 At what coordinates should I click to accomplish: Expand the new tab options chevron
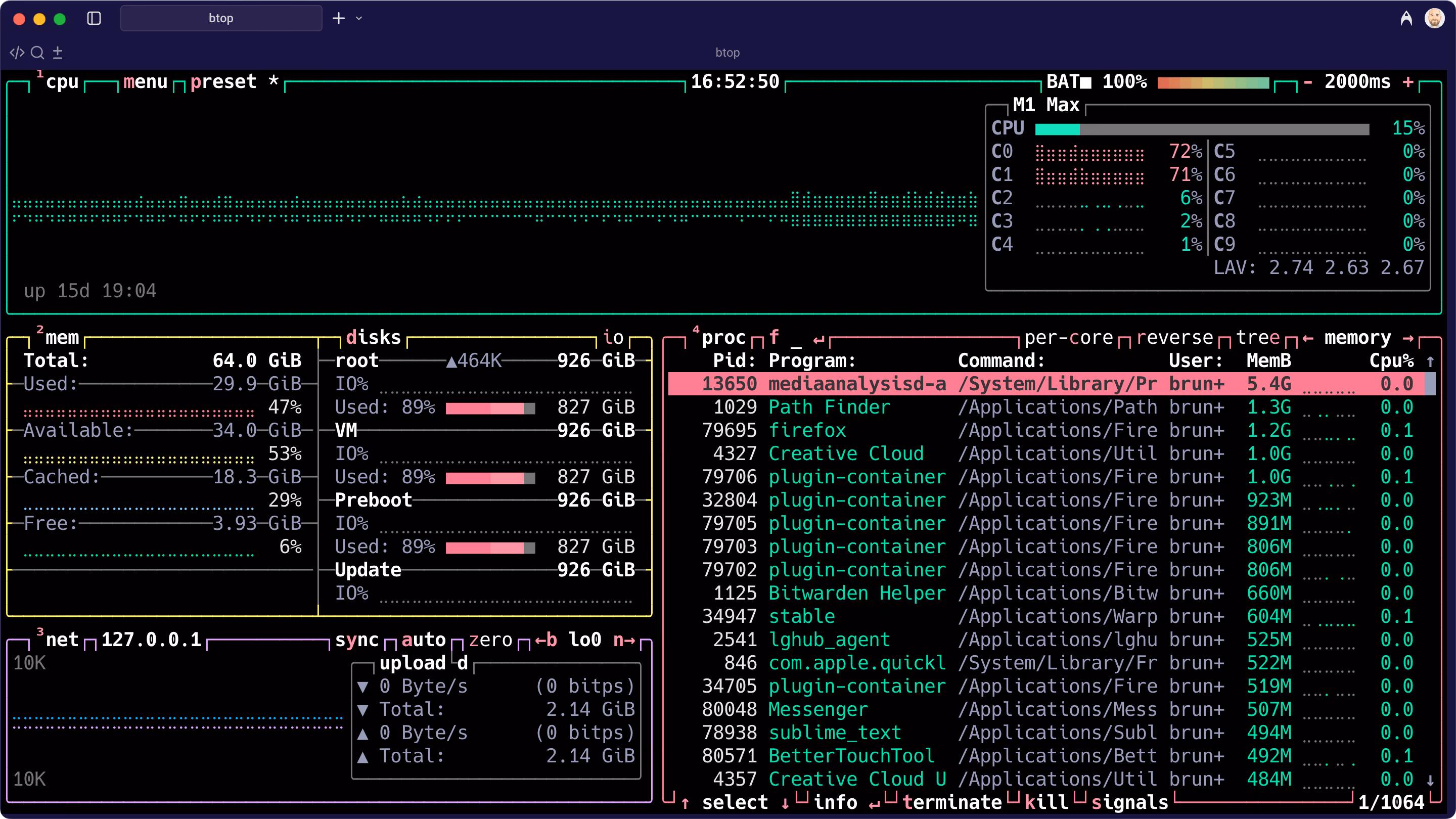pos(359,19)
